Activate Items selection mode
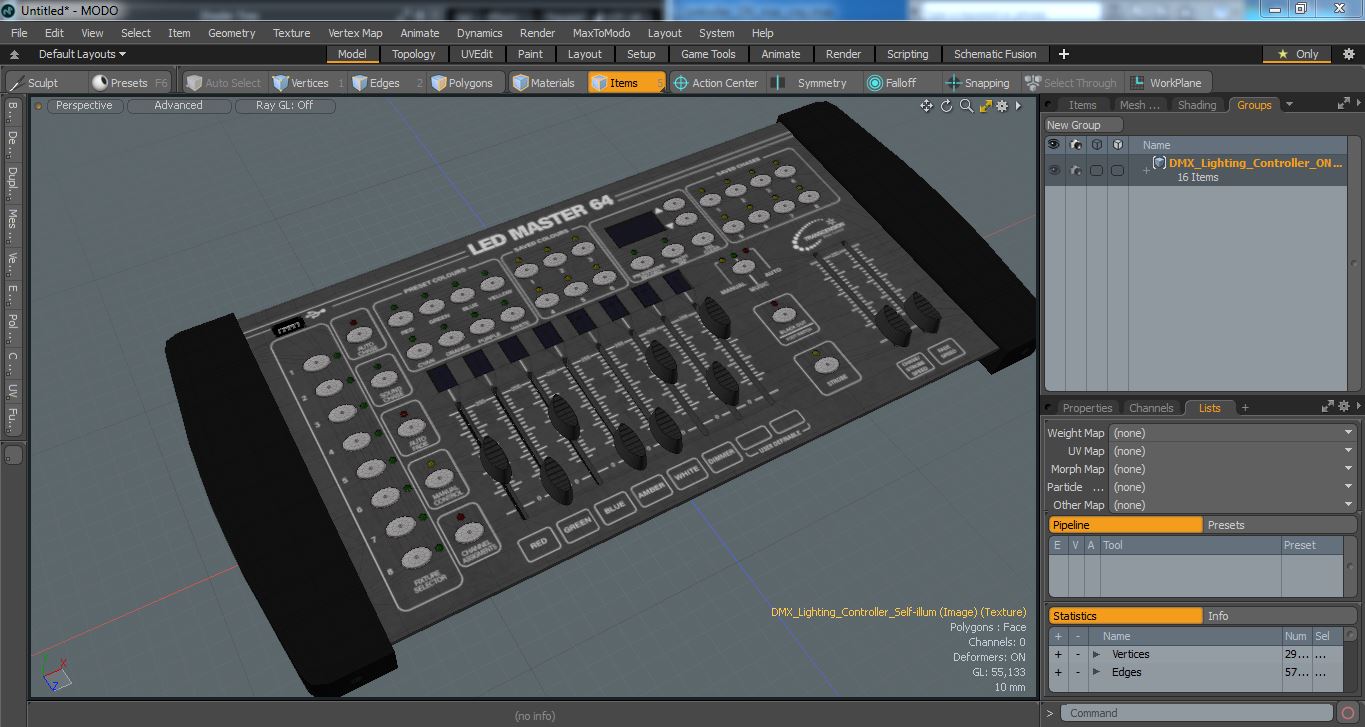Image resolution: width=1365 pixels, height=727 pixels. coord(626,83)
